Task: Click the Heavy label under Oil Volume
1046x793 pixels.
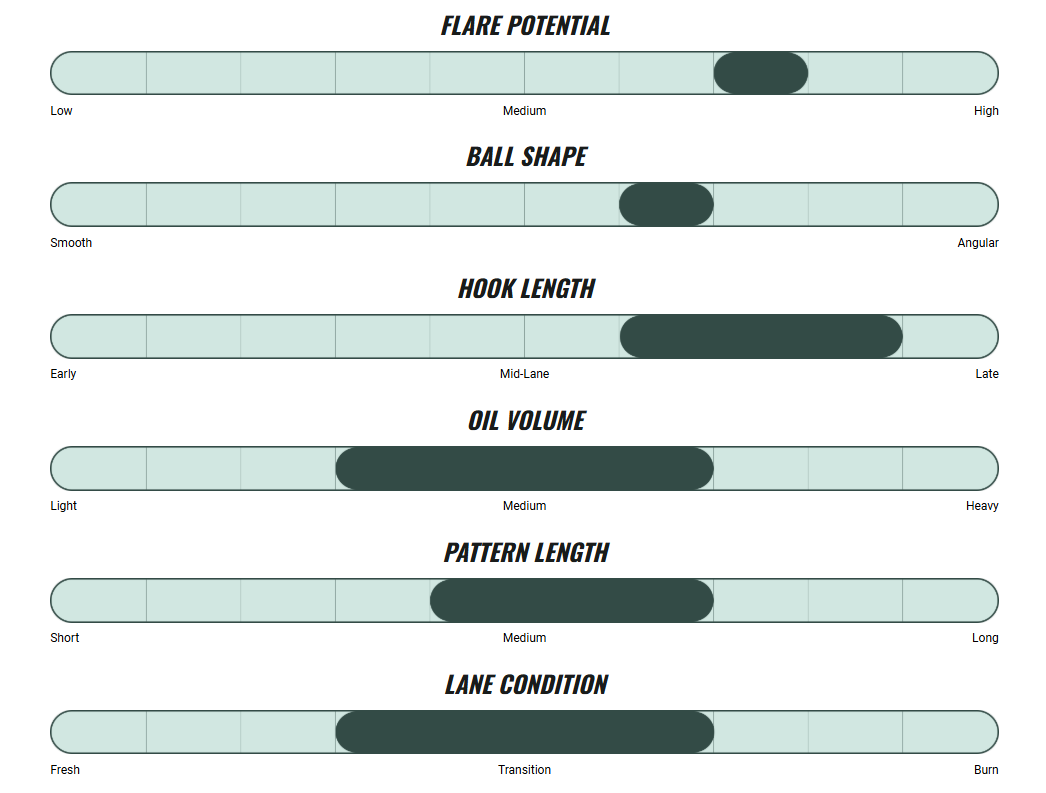Action: pos(982,506)
